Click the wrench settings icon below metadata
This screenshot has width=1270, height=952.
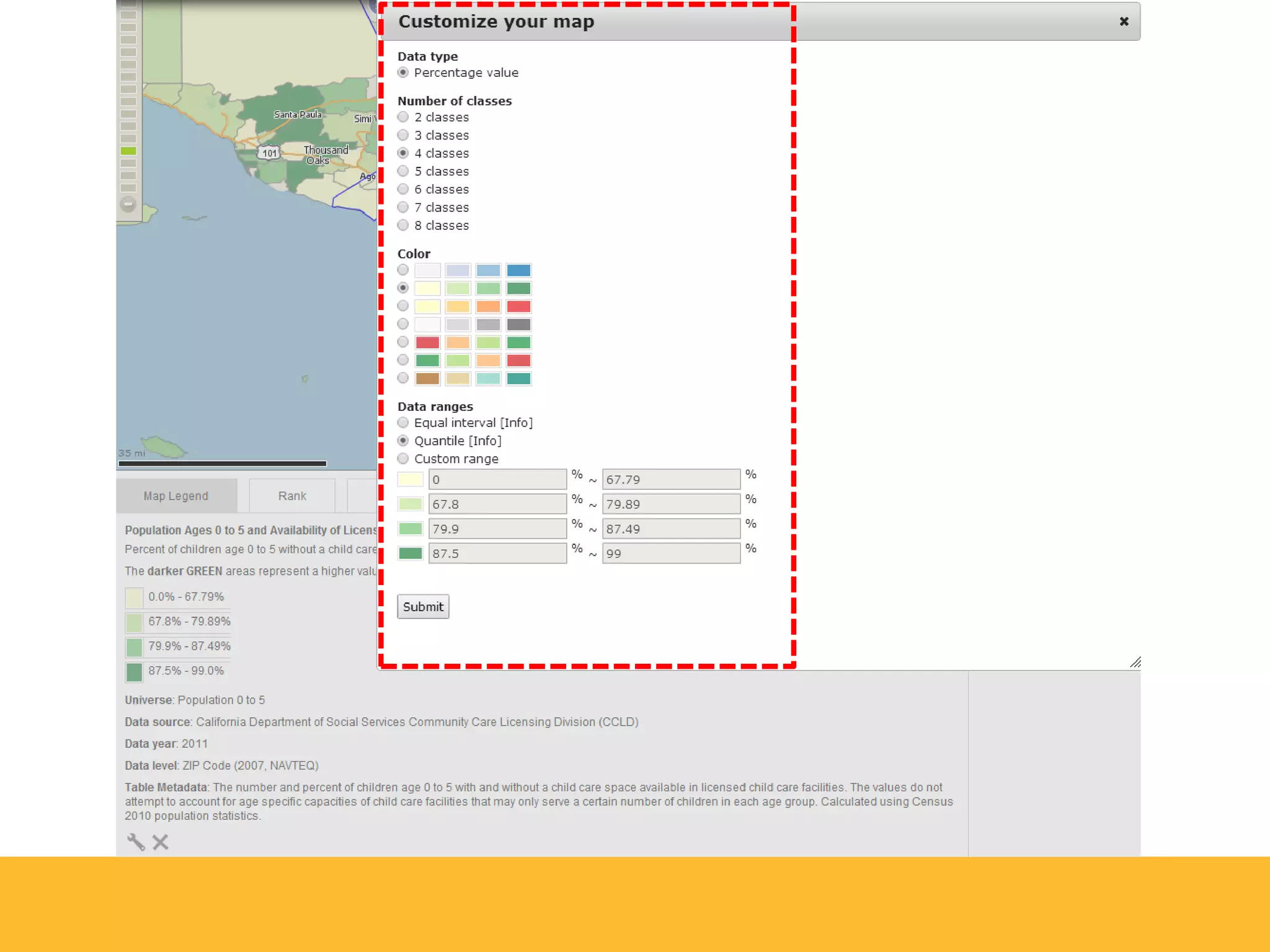(x=136, y=842)
